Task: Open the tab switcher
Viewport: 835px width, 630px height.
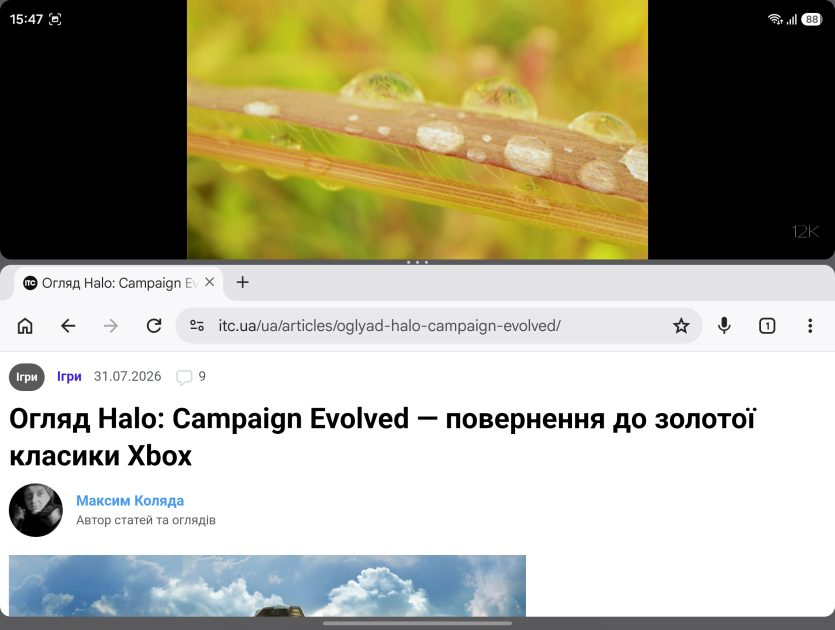Action: (767, 326)
